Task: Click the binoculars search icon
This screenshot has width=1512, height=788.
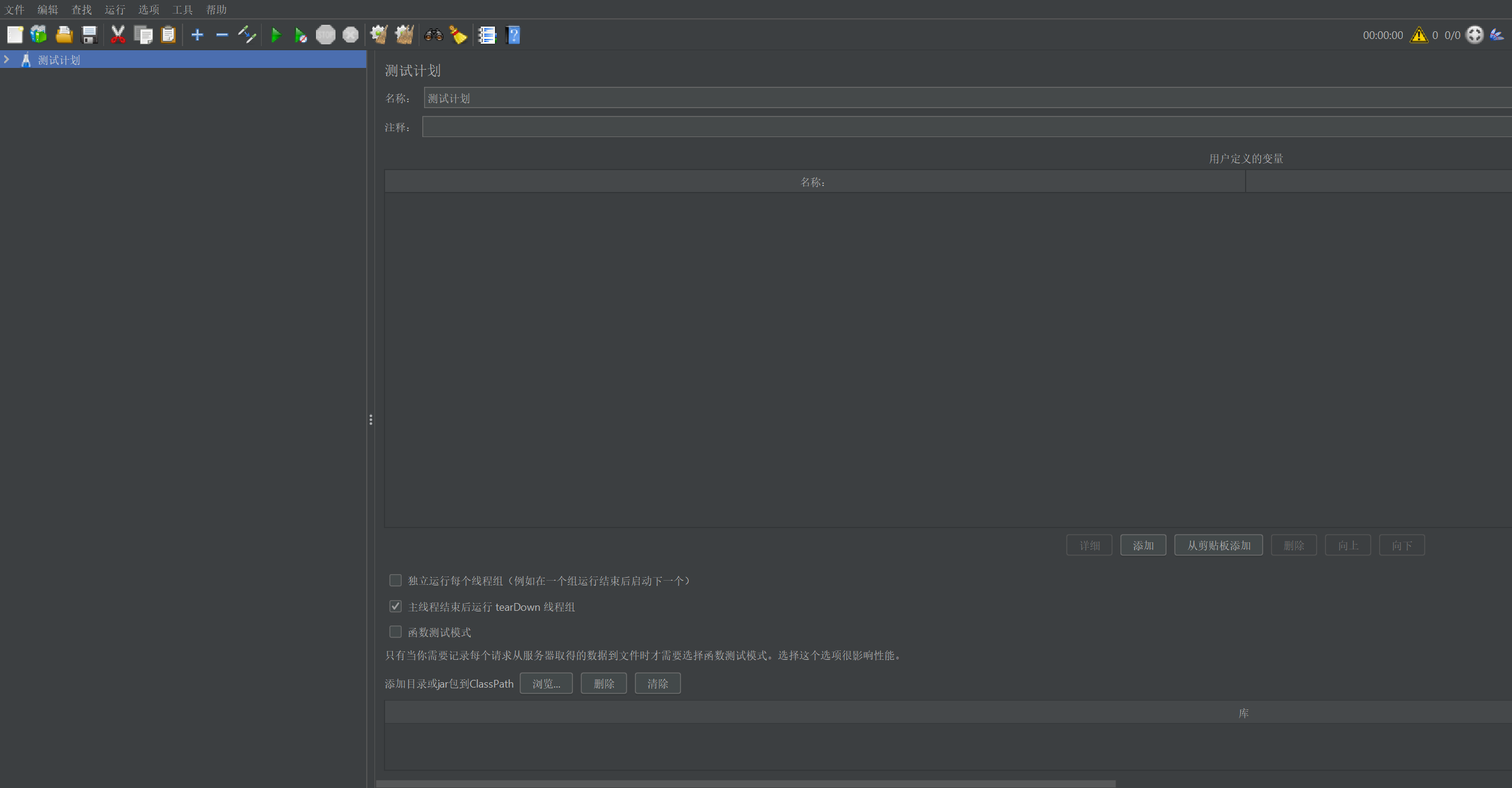Action: click(x=434, y=35)
